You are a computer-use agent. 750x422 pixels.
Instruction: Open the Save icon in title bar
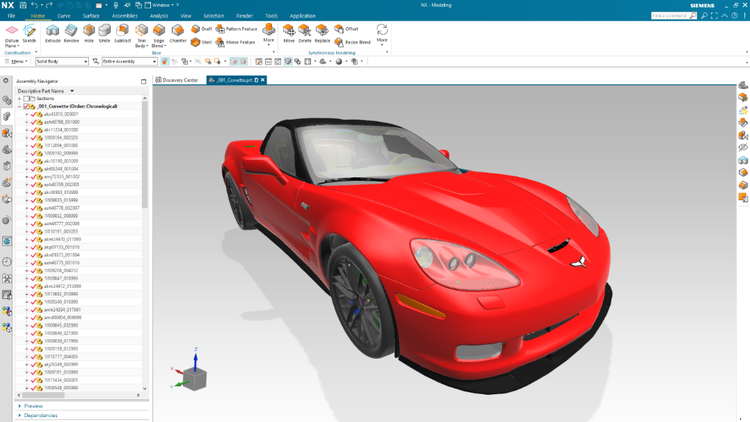tap(22, 5)
